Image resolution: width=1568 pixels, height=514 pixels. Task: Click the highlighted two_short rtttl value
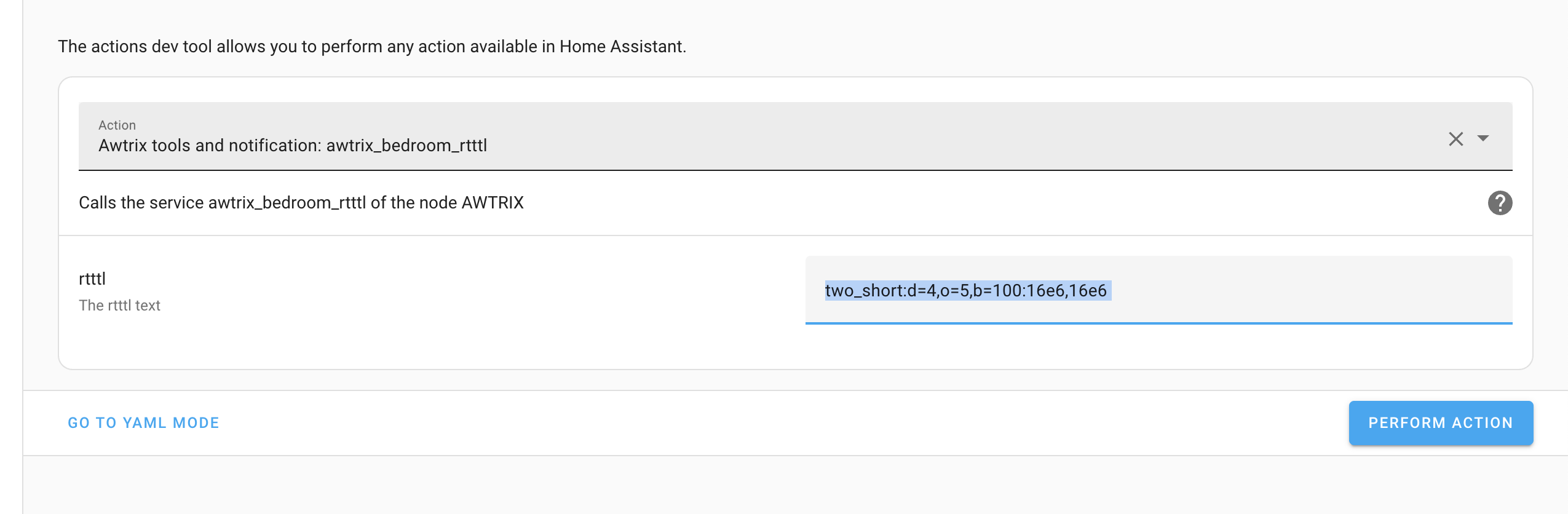965,291
